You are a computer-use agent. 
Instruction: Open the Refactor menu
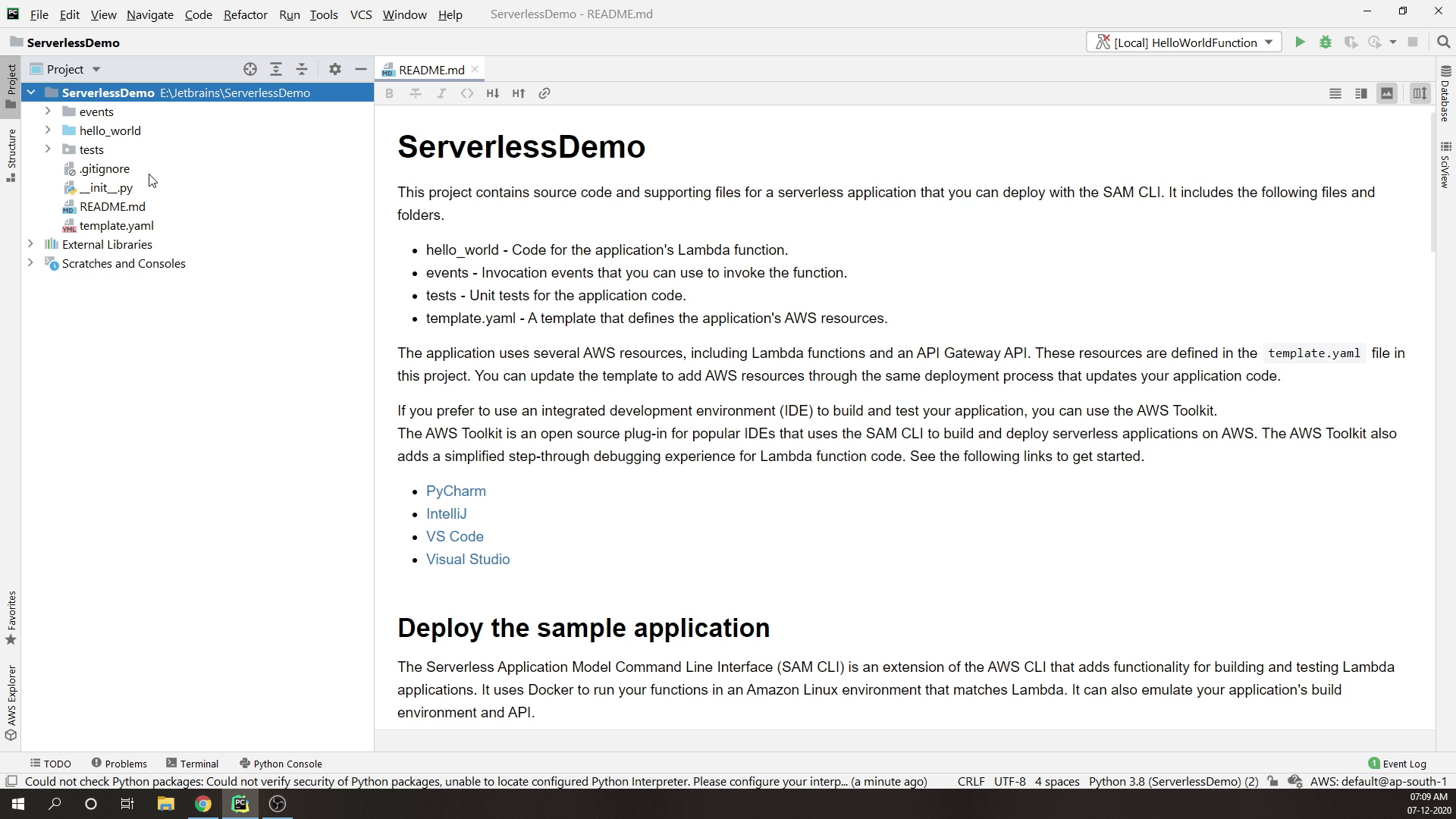pos(245,14)
